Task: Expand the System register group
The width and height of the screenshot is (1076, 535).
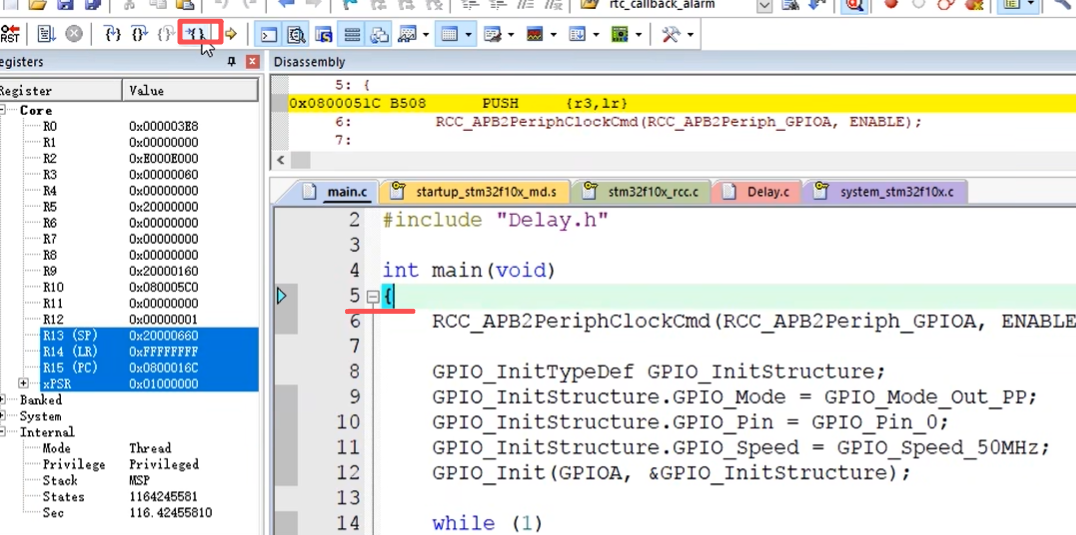Action: (3, 416)
